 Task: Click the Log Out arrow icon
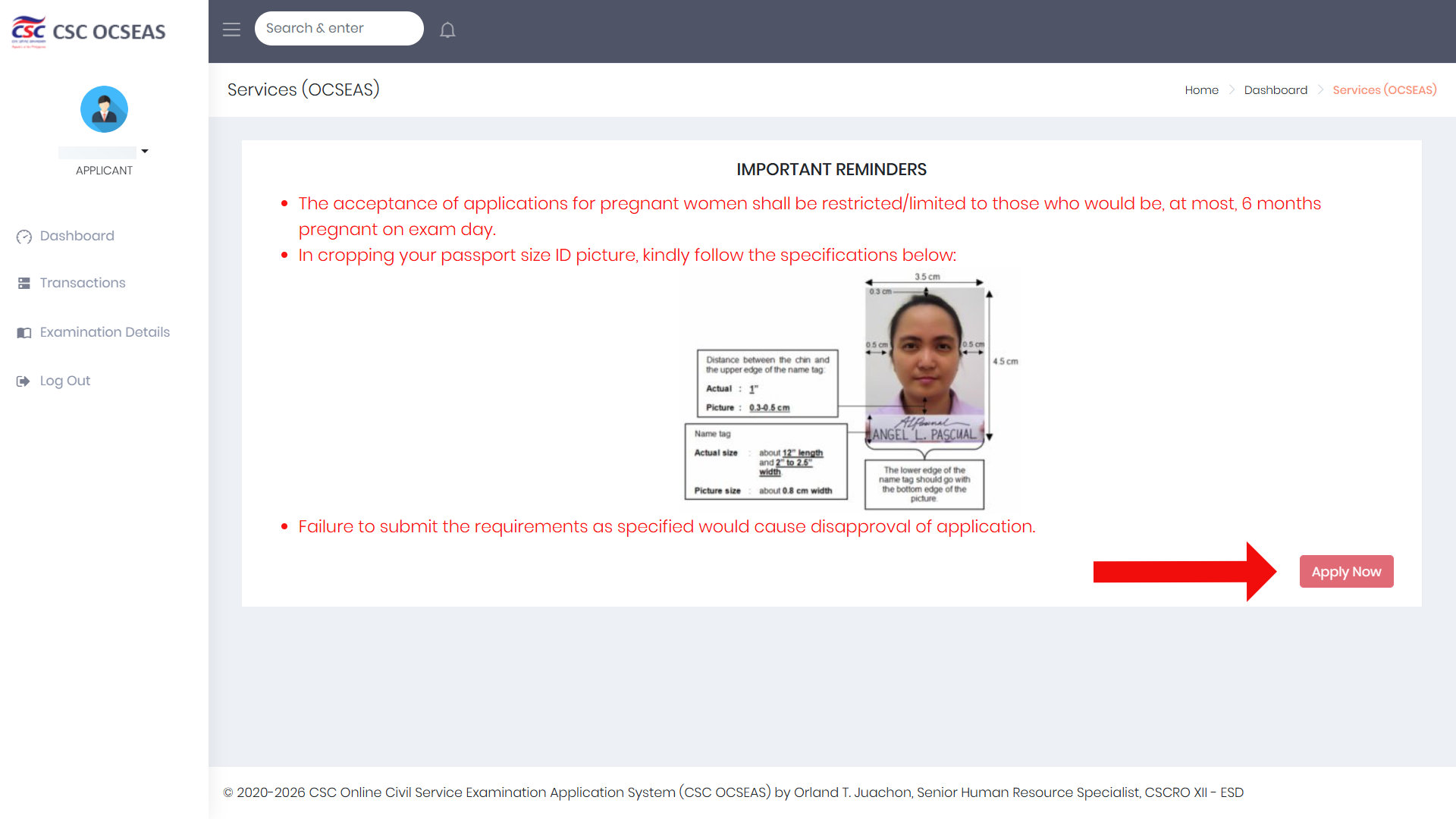click(x=24, y=381)
